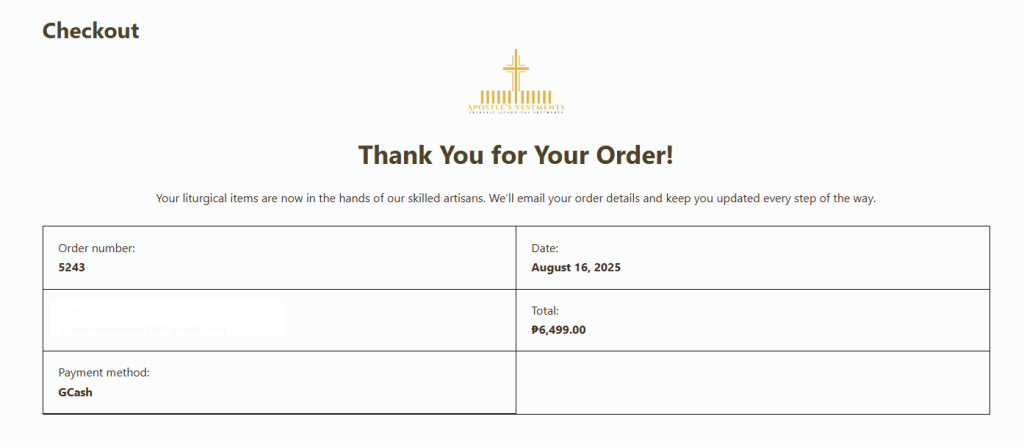Click the liturgical items confirmation paragraph

coord(516,198)
